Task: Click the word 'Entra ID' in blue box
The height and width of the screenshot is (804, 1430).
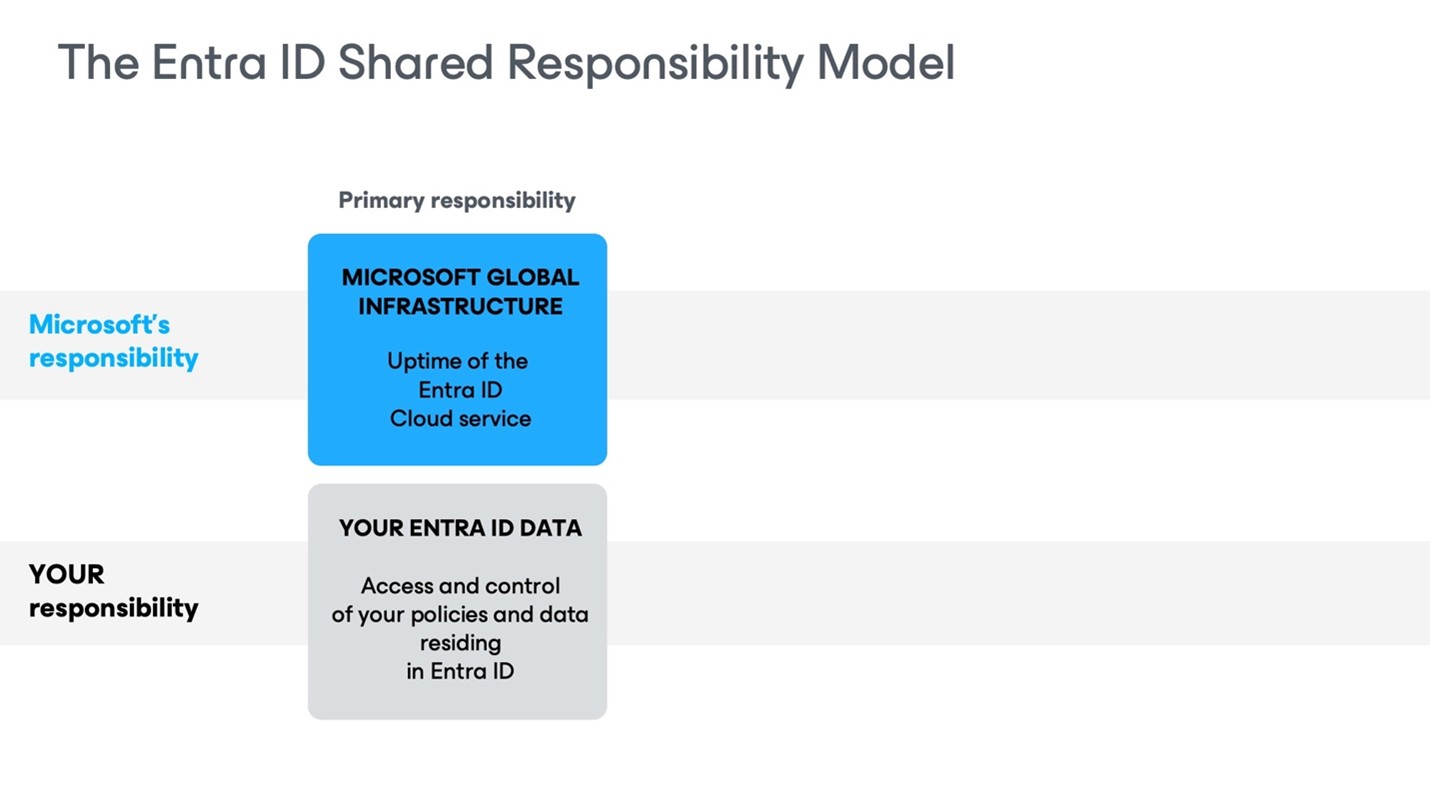Action: coord(460,389)
